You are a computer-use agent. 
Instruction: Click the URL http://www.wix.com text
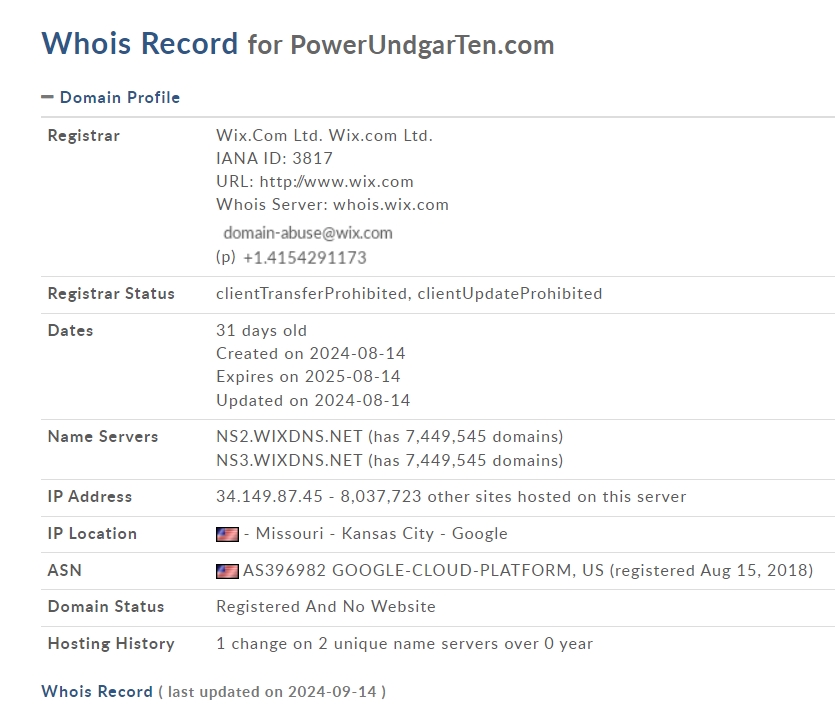pos(315,182)
